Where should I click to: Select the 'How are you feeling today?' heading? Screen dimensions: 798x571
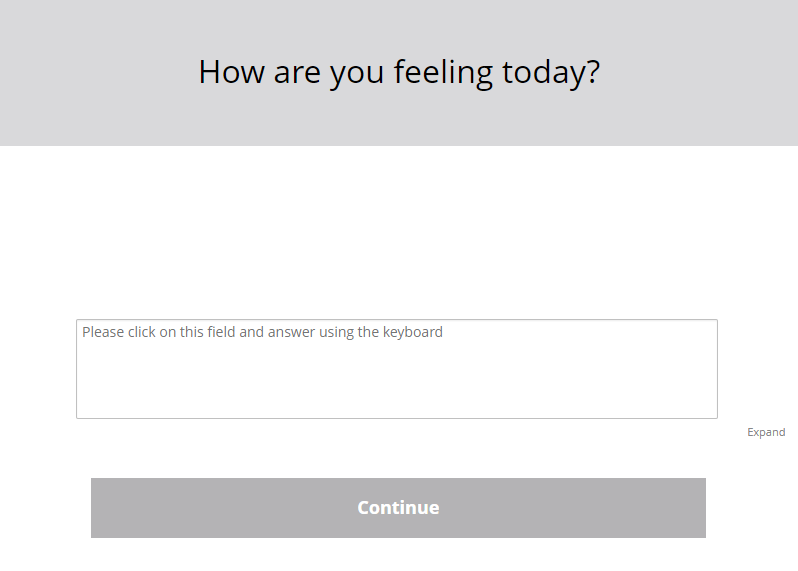tap(398, 72)
